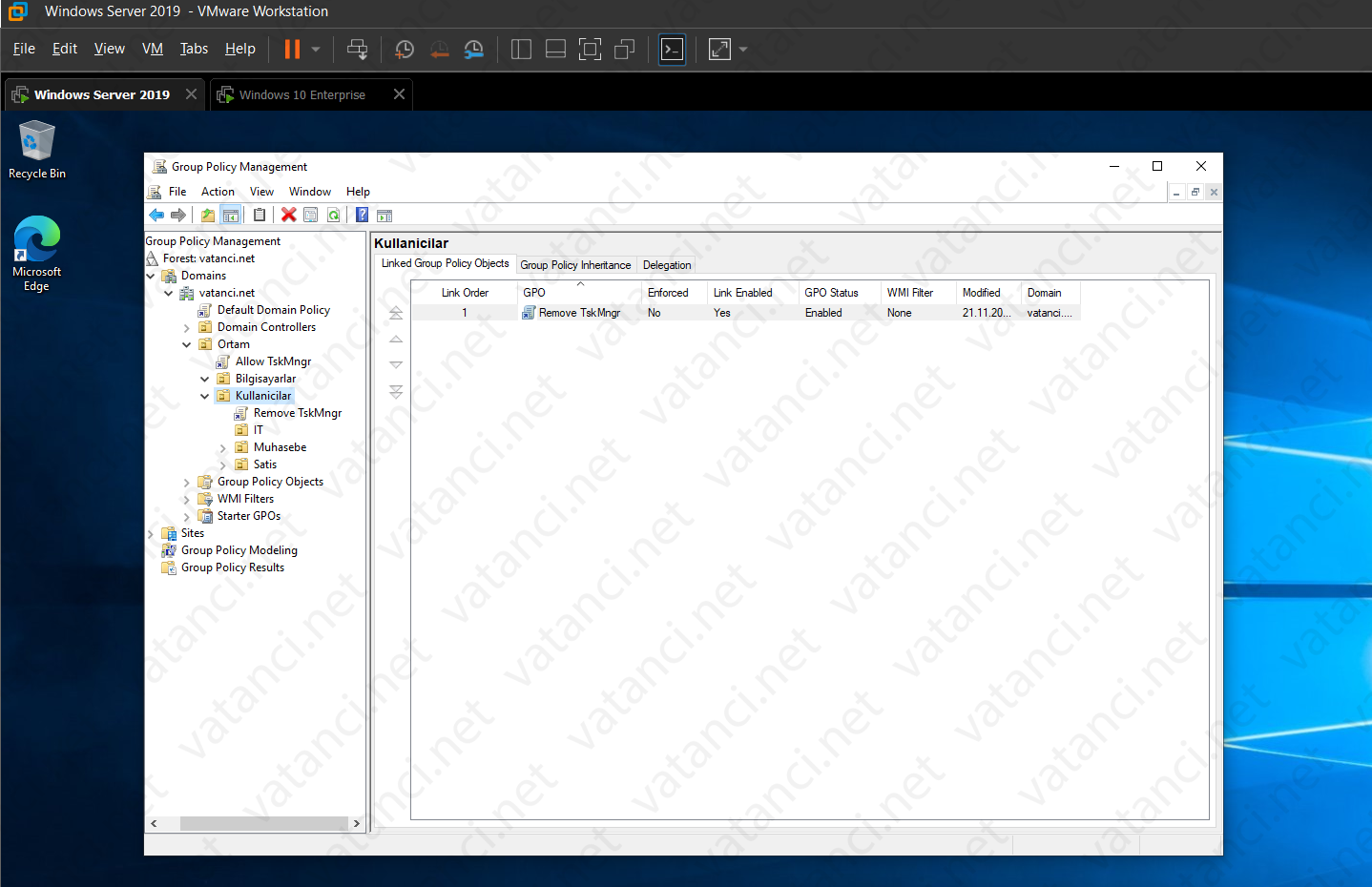Open the Export List icon in toolbar
This screenshot has height=887, width=1372.
[x=260, y=215]
